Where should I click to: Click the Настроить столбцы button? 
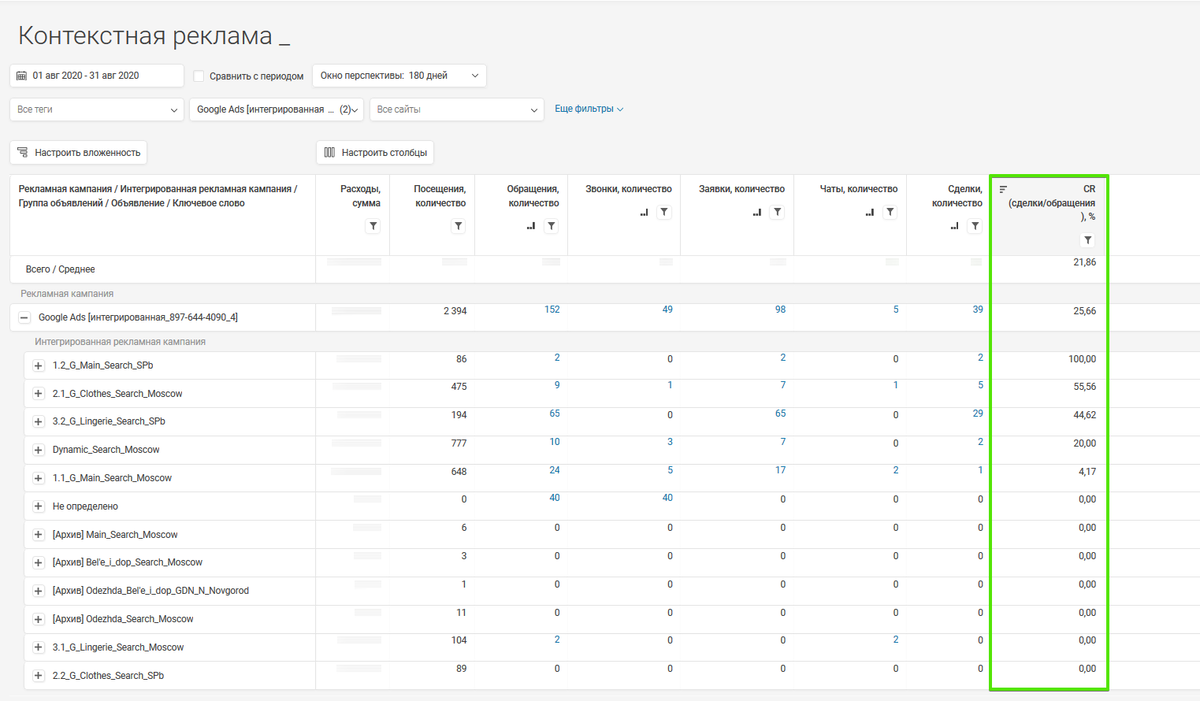coord(375,153)
